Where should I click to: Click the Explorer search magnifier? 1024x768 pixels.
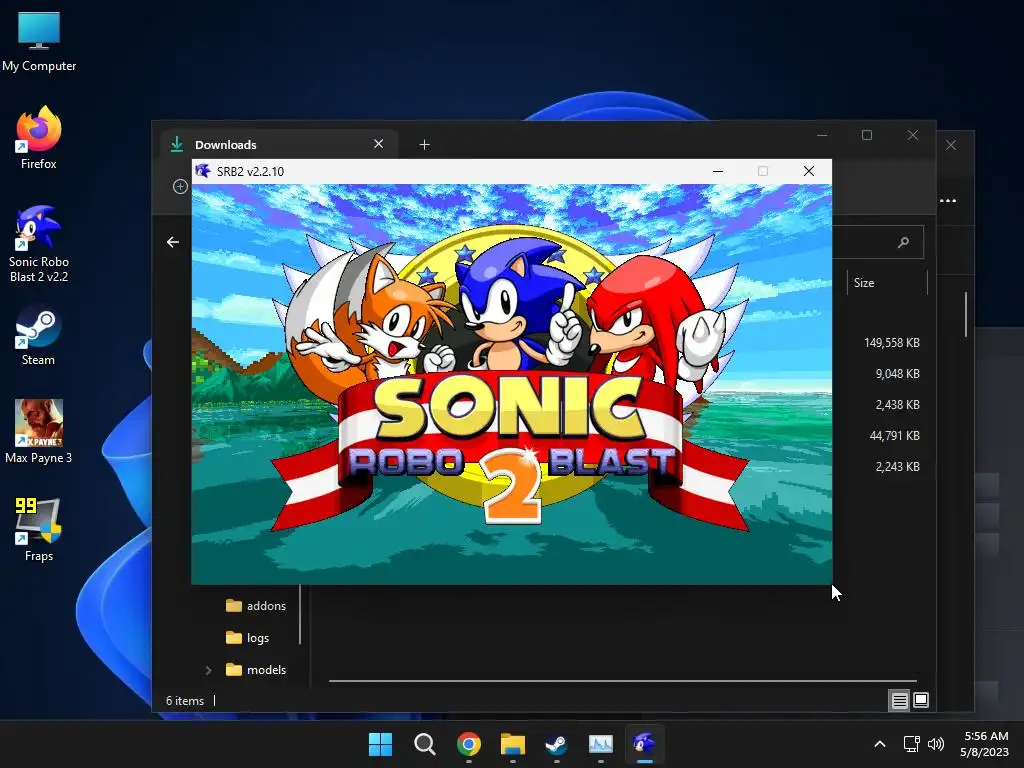pyautogui.click(x=904, y=242)
